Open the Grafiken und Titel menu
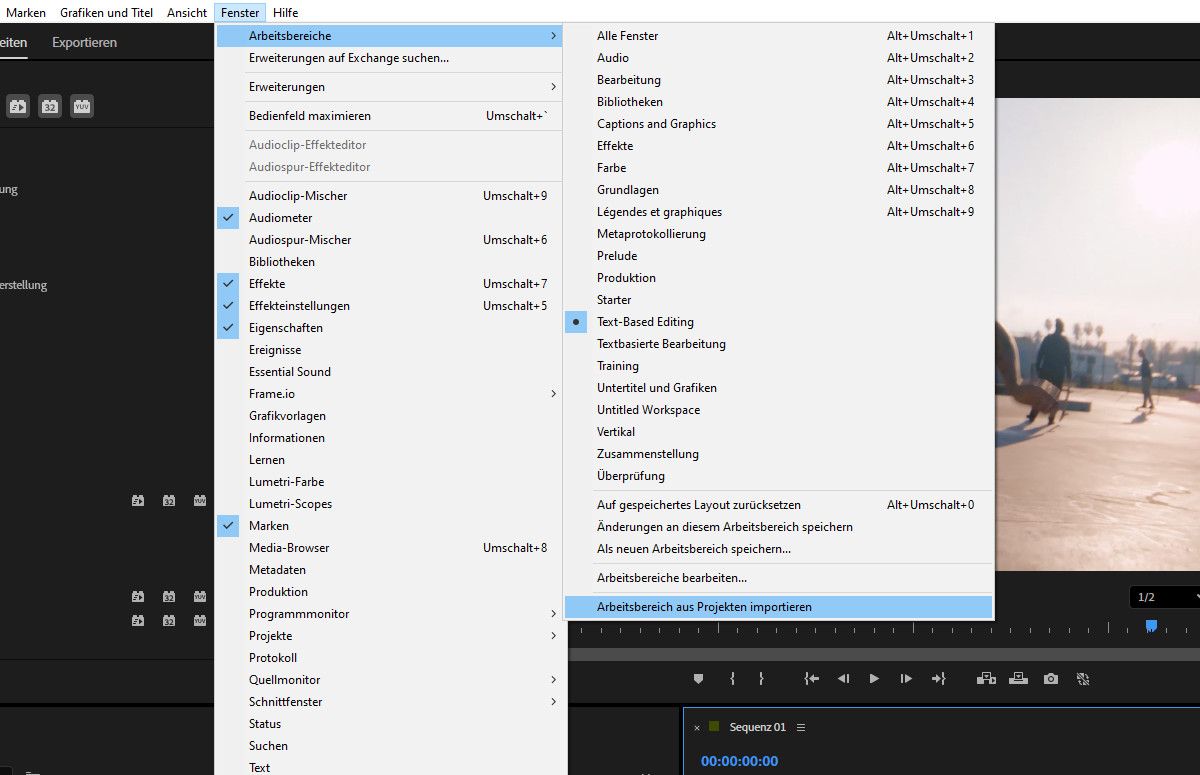This screenshot has height=775, width=1200. 106,13
